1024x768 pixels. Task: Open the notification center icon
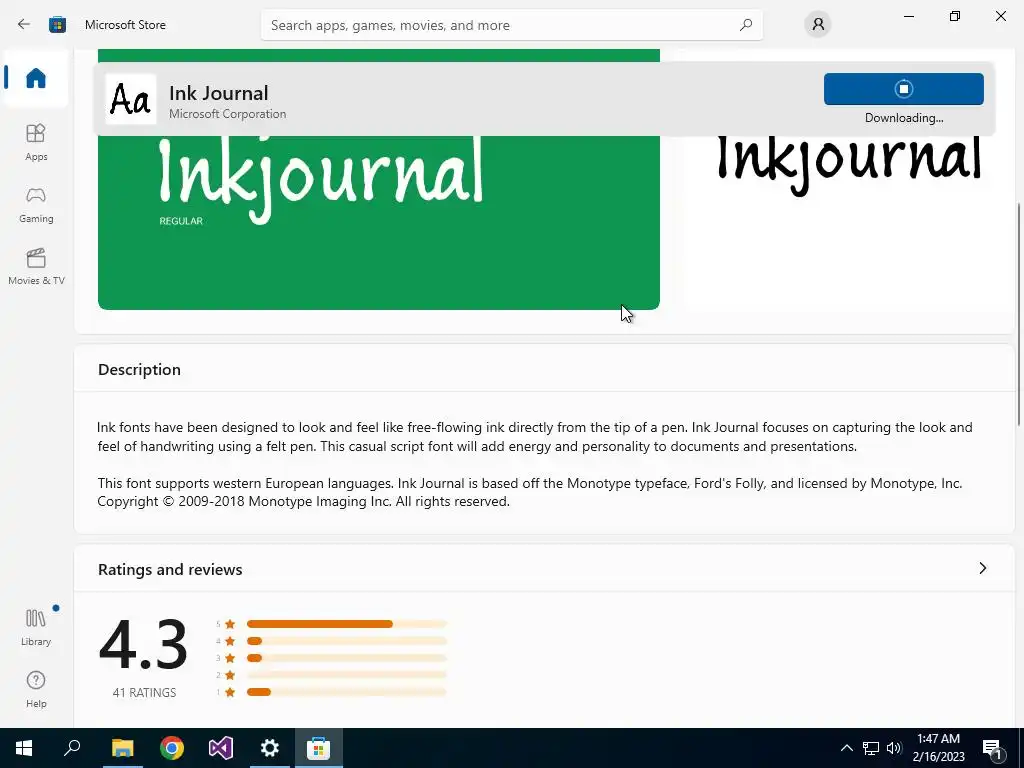pyautogui.click(x=993, y=748)
